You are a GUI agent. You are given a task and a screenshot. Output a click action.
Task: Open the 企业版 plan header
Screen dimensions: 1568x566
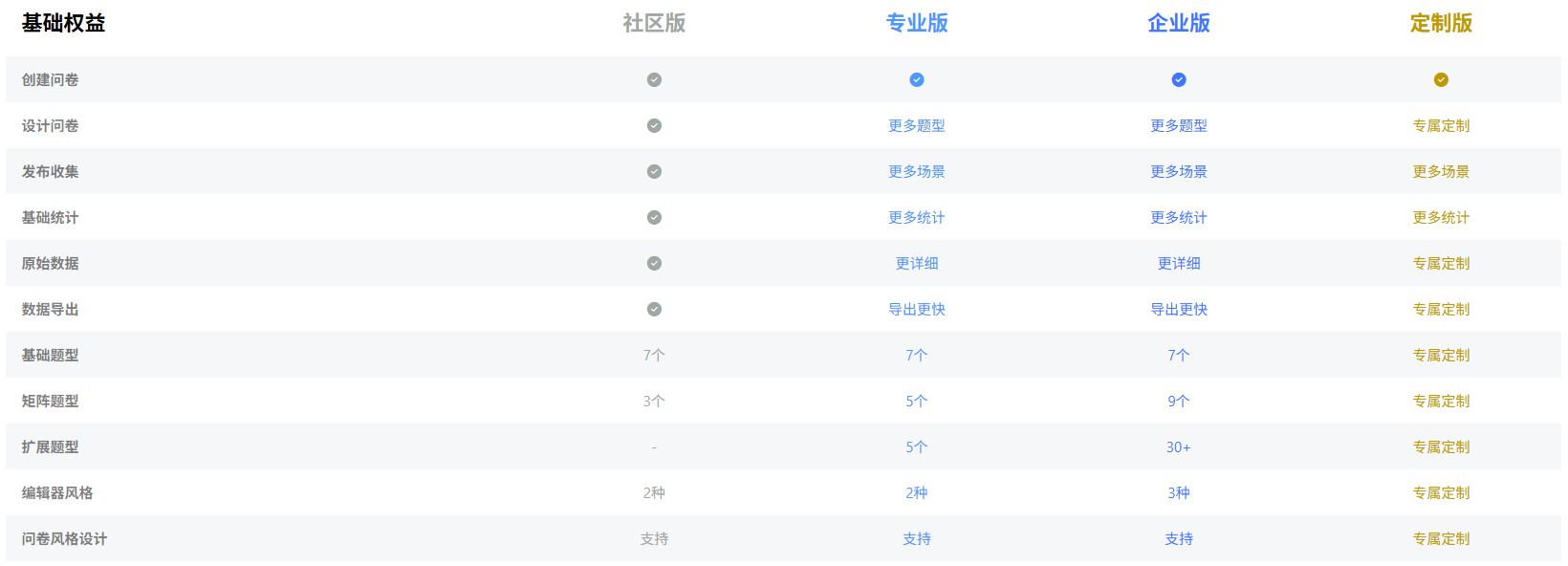[x=1178, y=23]
